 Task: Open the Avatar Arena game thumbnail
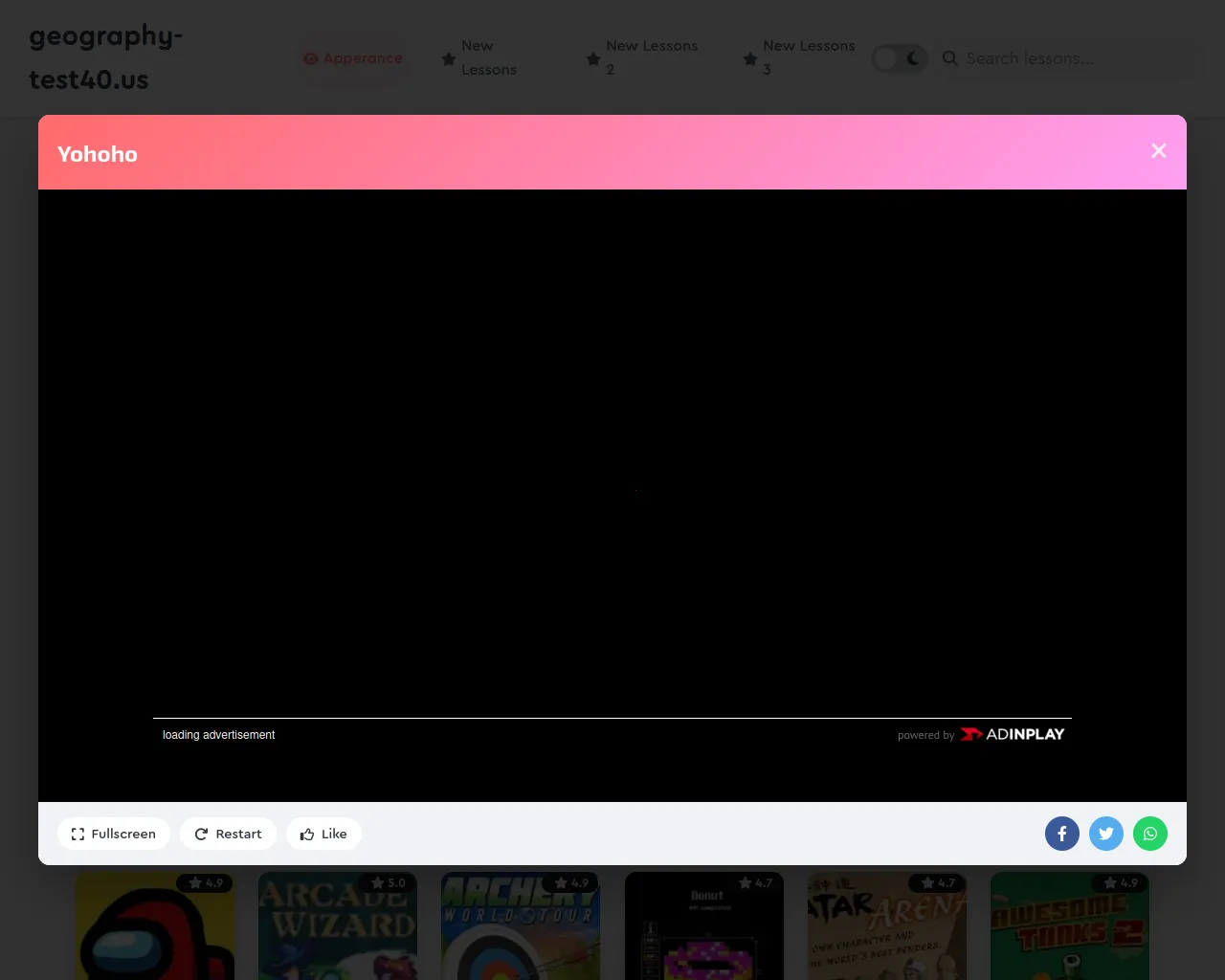887,925
